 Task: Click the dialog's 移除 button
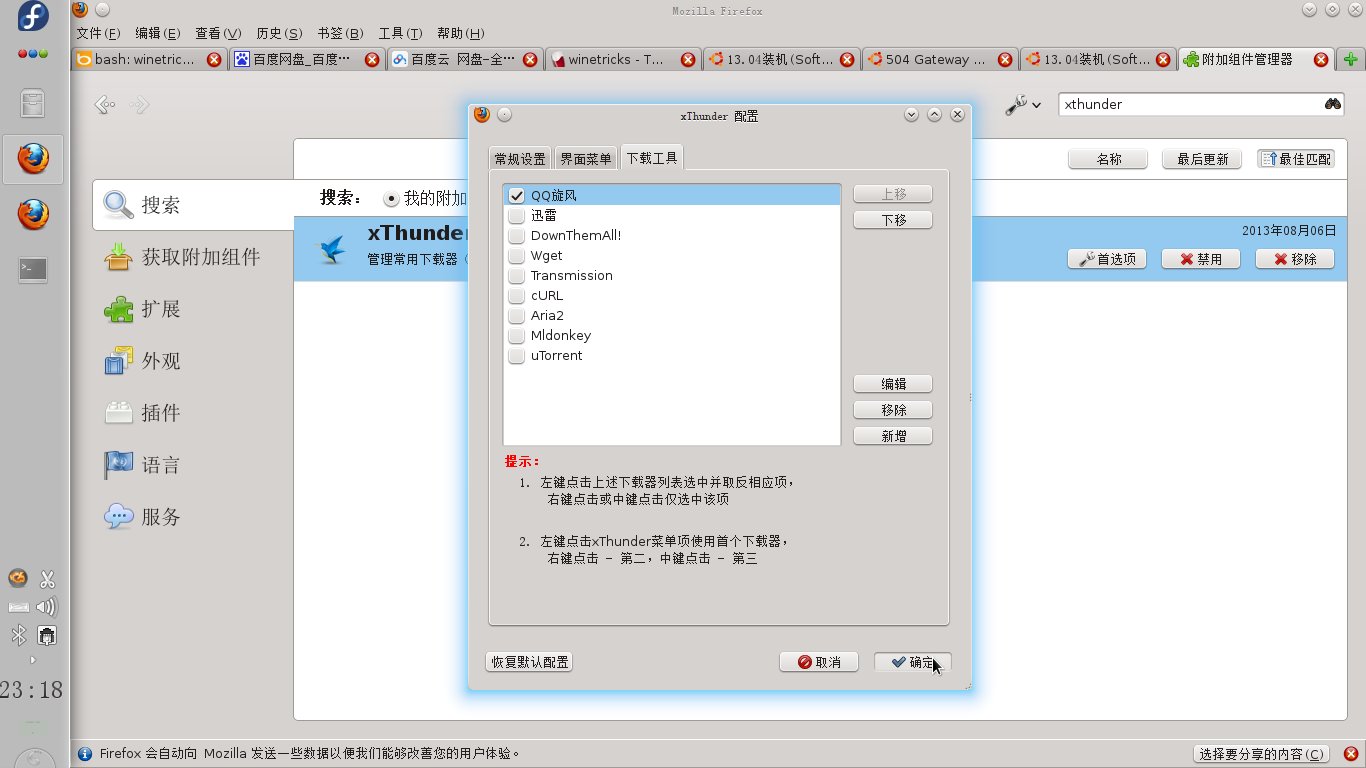[893, 410]
